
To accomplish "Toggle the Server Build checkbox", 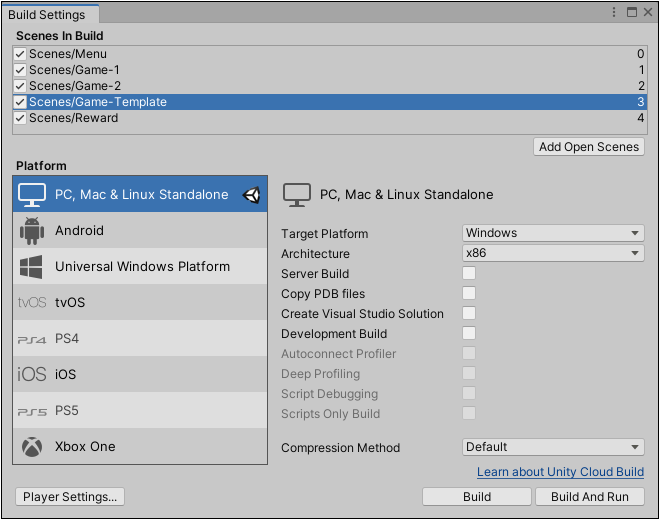I will [x=469, y=274].
